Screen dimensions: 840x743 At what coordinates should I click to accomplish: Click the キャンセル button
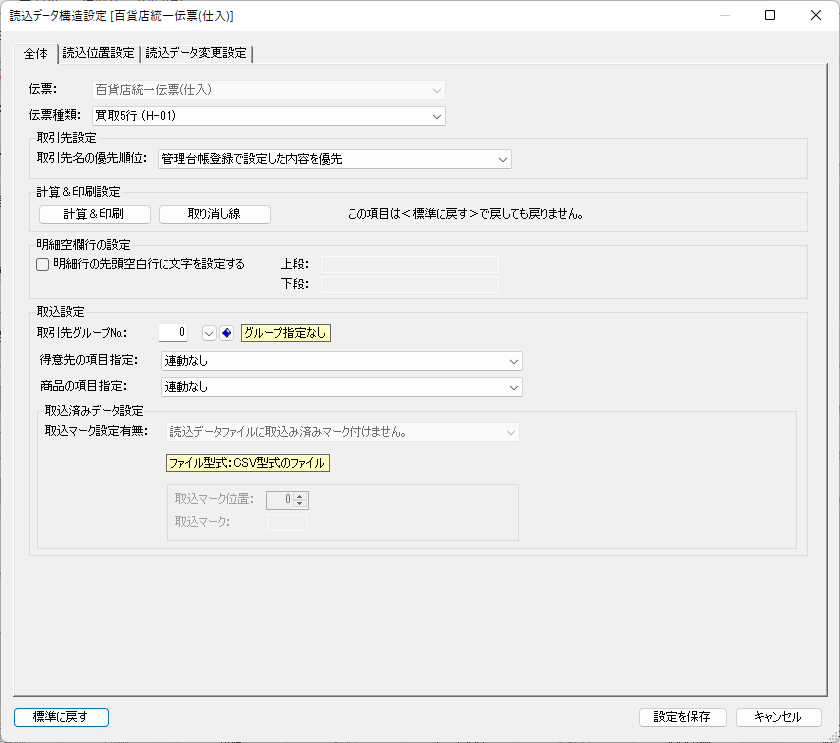click(x=778, y=717)
